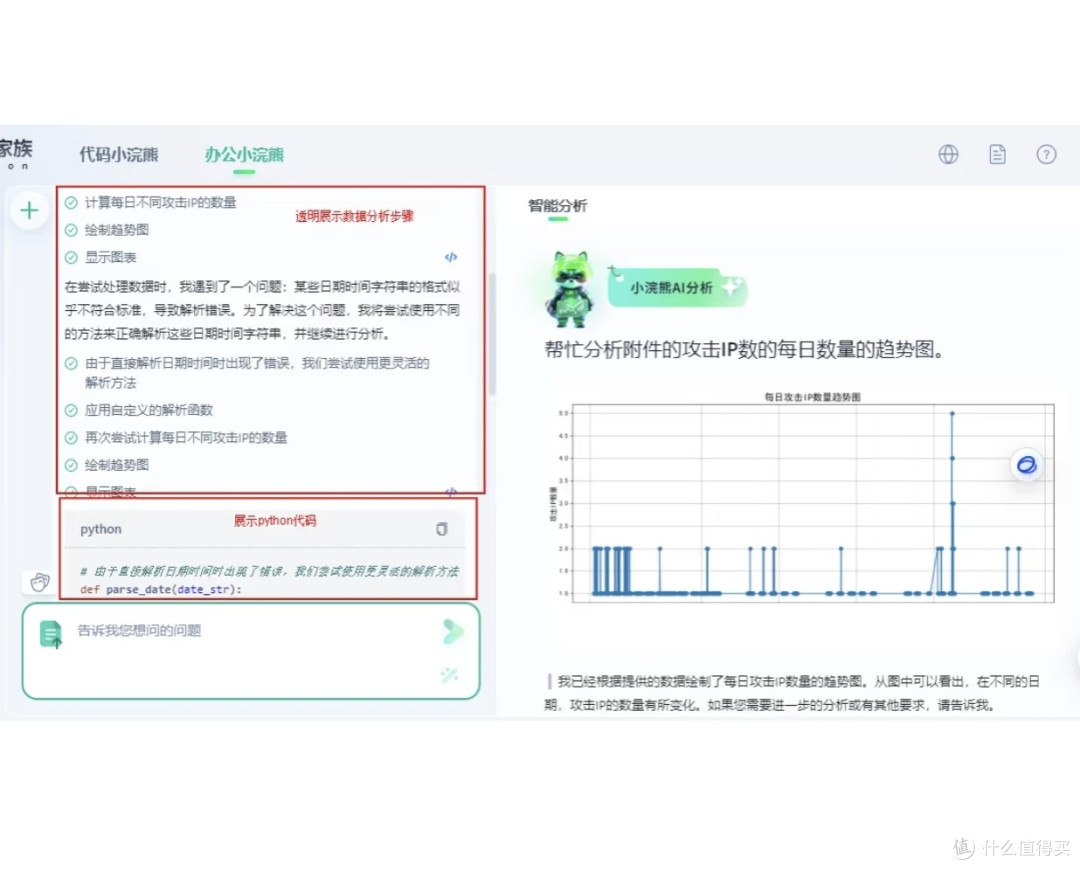Click the question text 帮忙分析附件的攻击IP数
The height and width of the screenshot is (870, 1080).
[x=744, y=349]
